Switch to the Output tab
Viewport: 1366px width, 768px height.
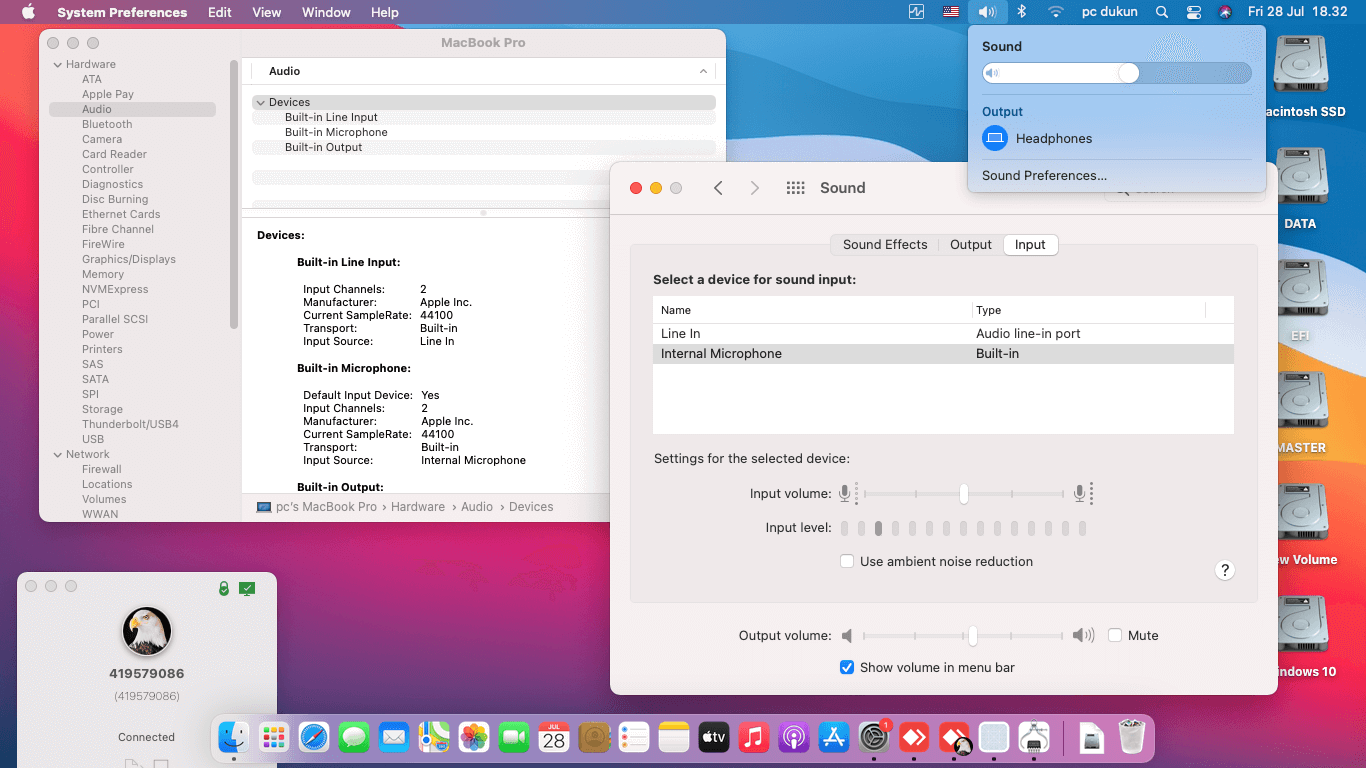[x=971, y=245]
